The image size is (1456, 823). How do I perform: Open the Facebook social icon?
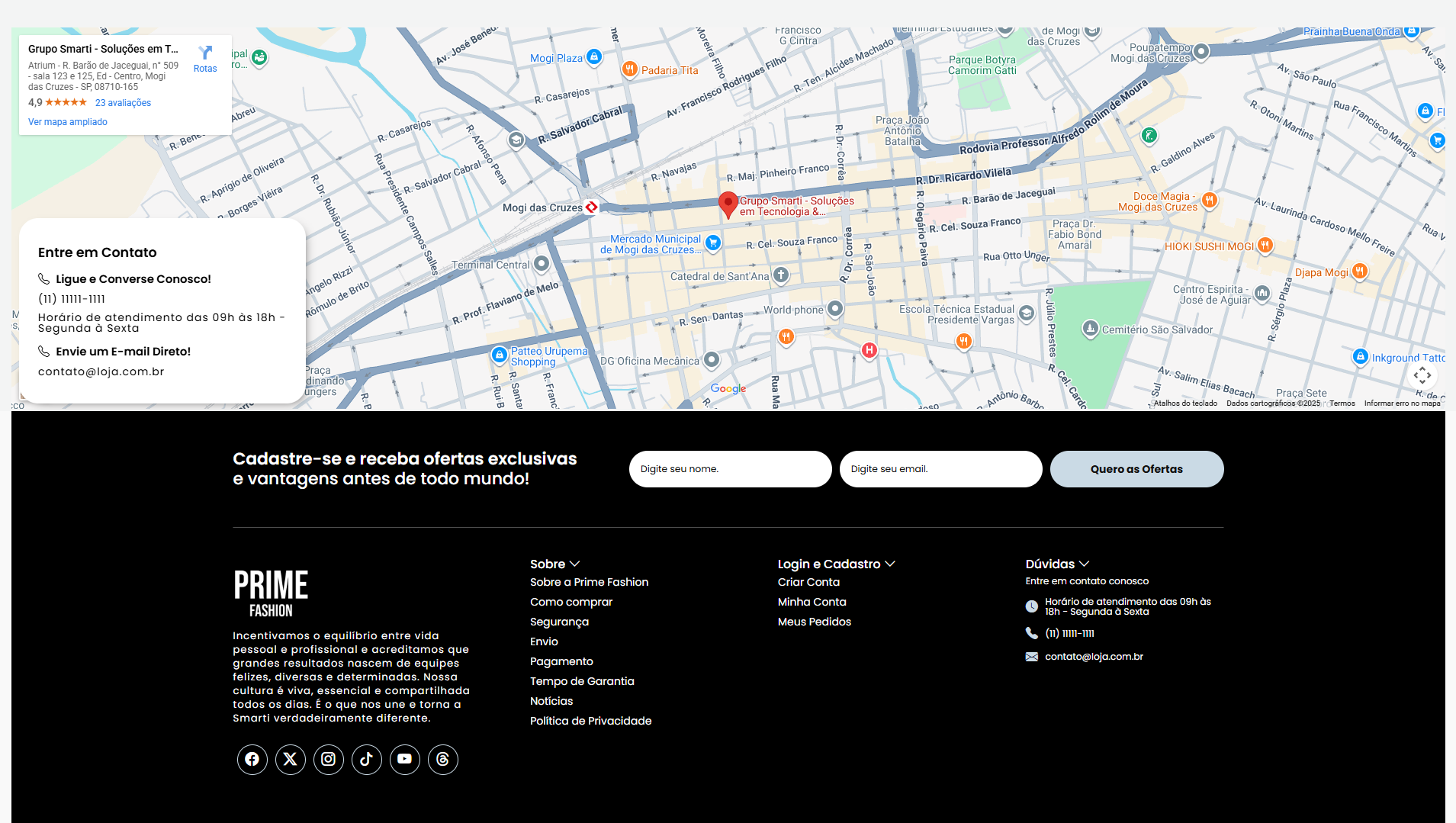tap(252, 759)
